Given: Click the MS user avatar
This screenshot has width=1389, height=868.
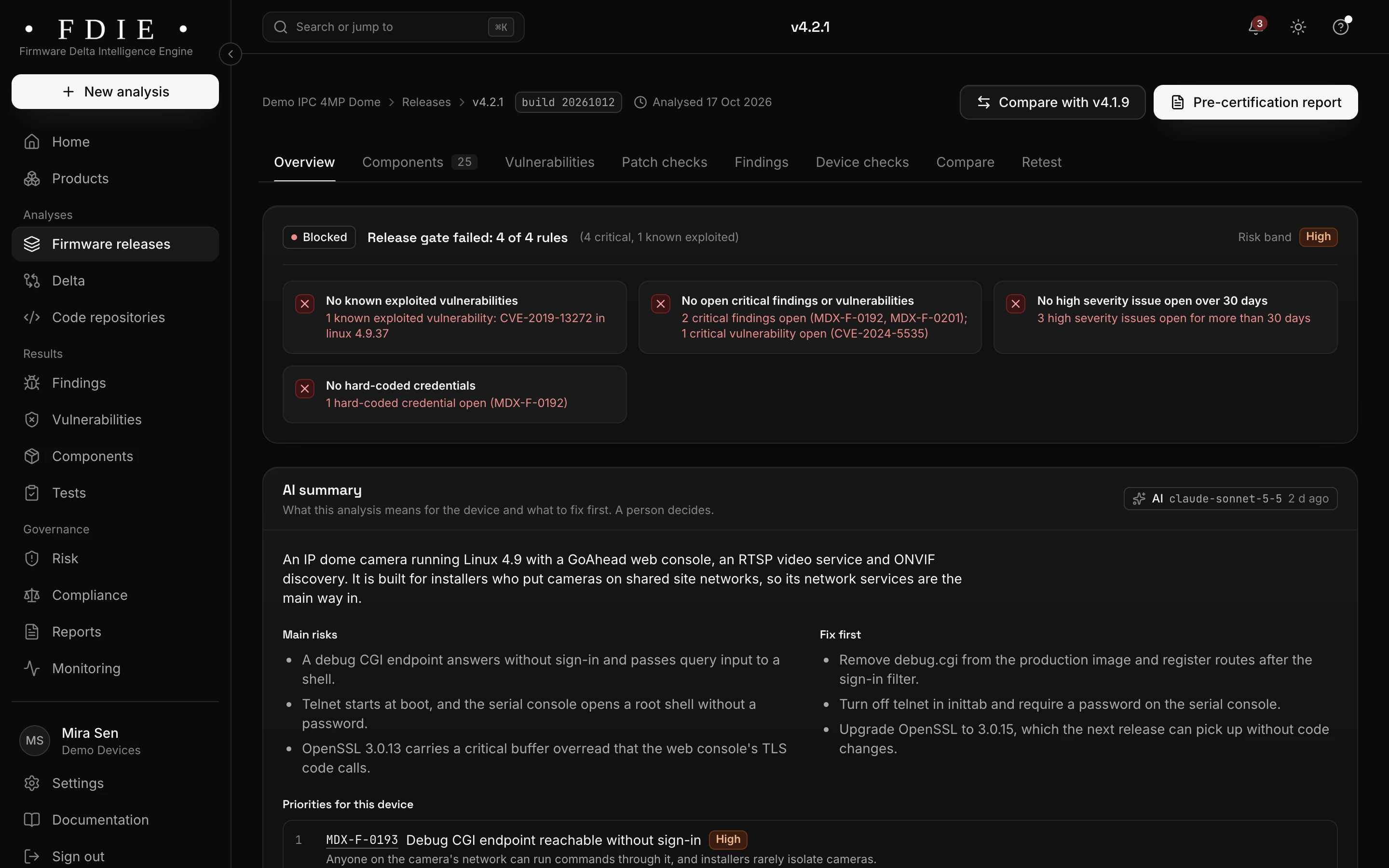Looking at the screenshot, I should click(x=34, y=741).
